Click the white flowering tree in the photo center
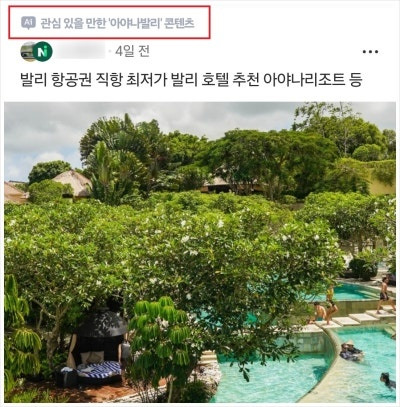This screenshot has height=407, width=400. pyautogui.click(x=173, y=250)
